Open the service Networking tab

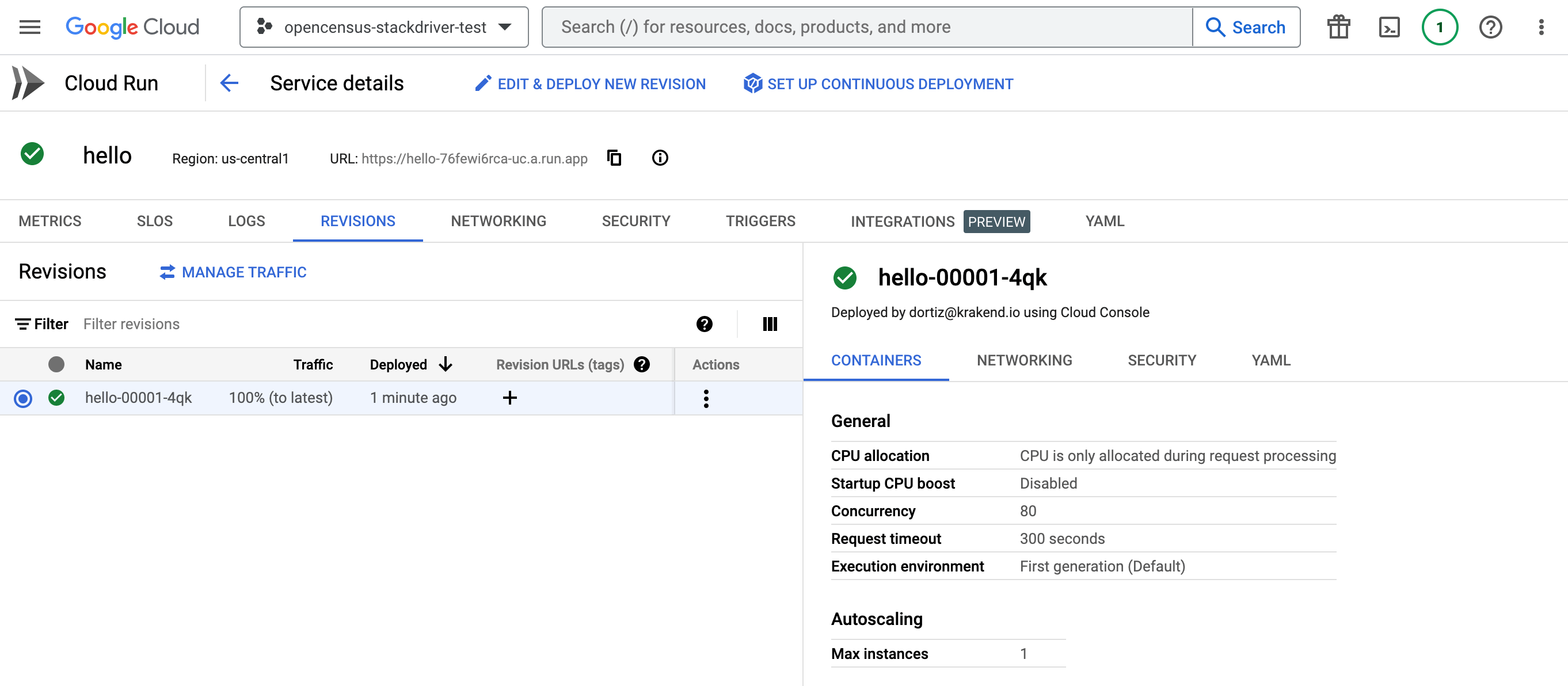[498, 221]
